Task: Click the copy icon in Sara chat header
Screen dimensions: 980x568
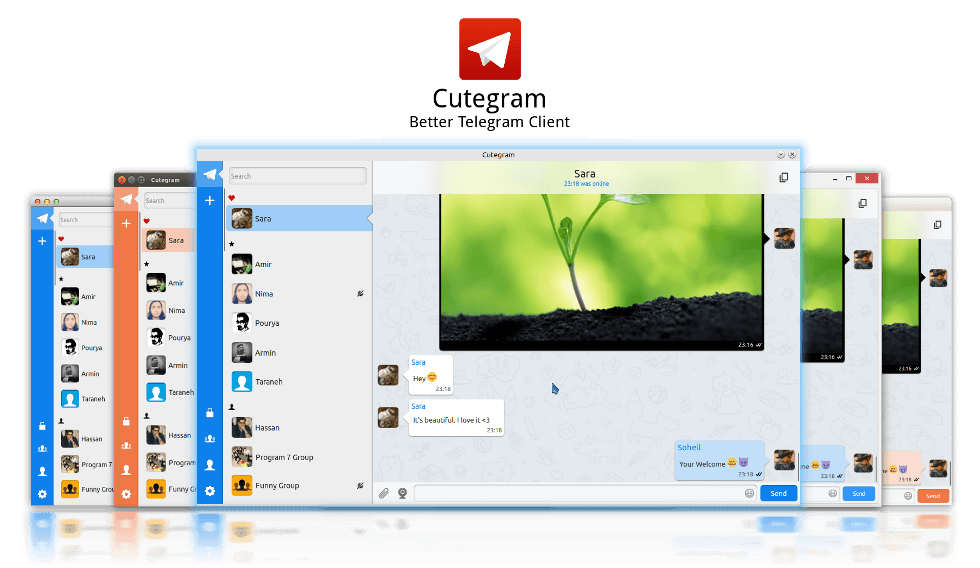Action: tap(784, 177)
